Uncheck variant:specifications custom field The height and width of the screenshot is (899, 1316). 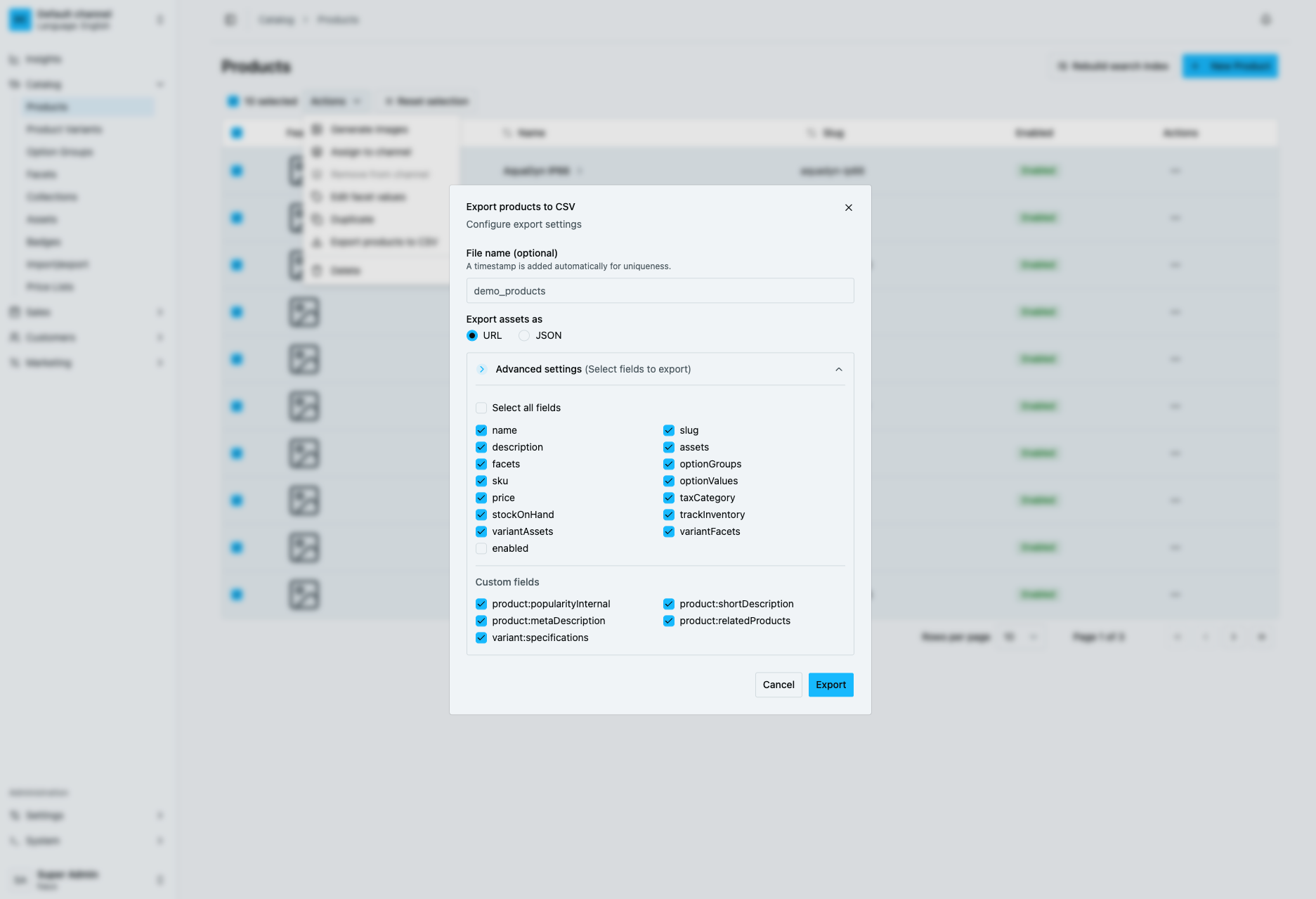click(481, 638)
